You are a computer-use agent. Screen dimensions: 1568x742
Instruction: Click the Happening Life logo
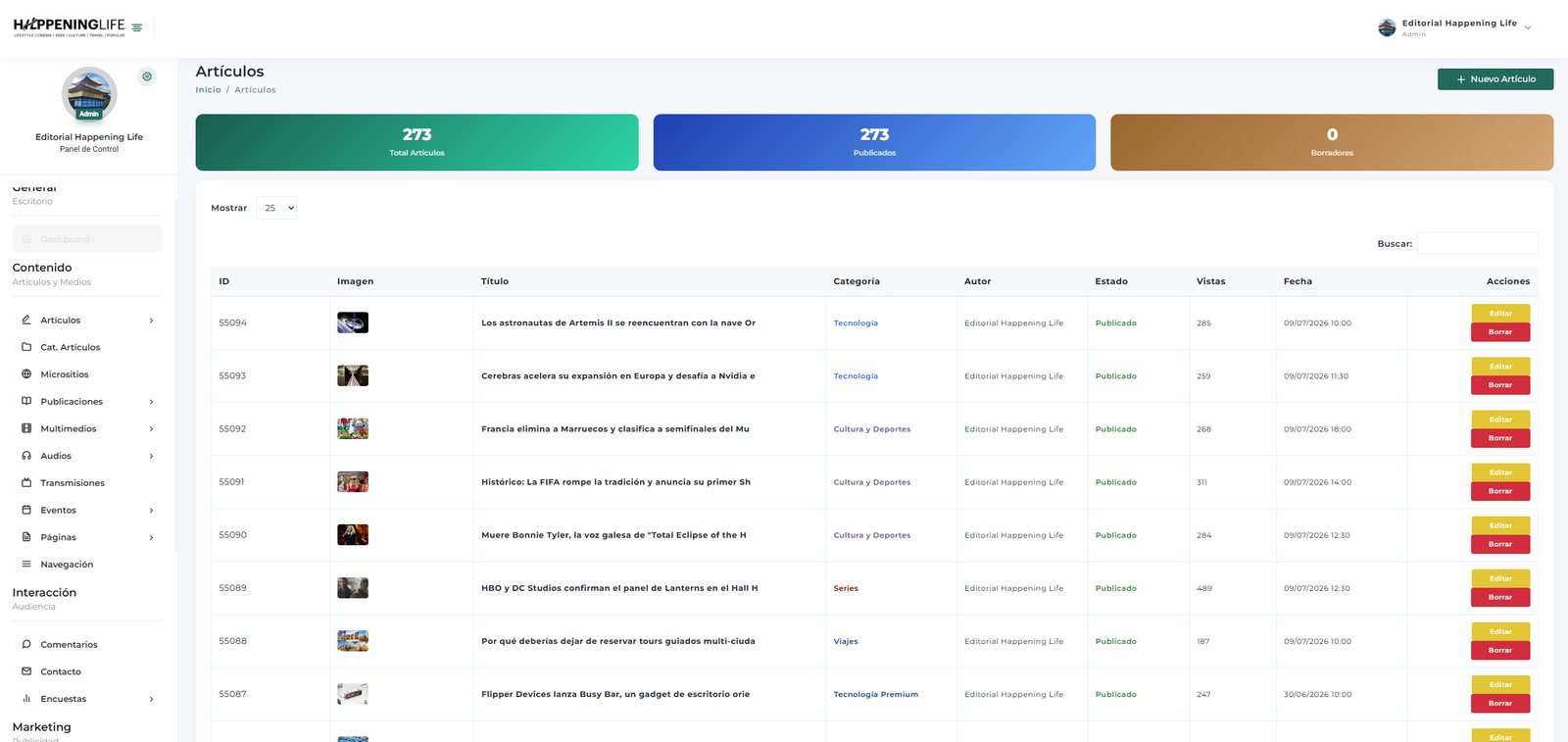tap(69, 26)
